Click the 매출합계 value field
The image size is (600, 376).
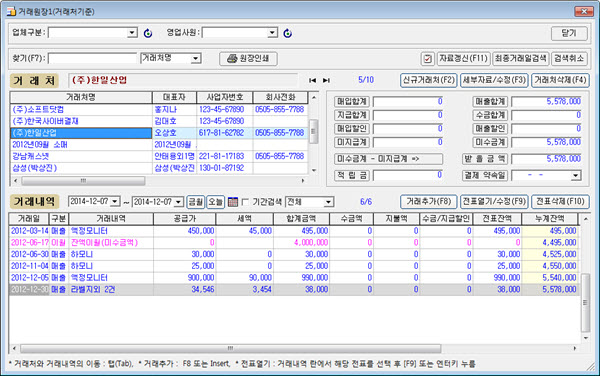[x=546, y=101]
